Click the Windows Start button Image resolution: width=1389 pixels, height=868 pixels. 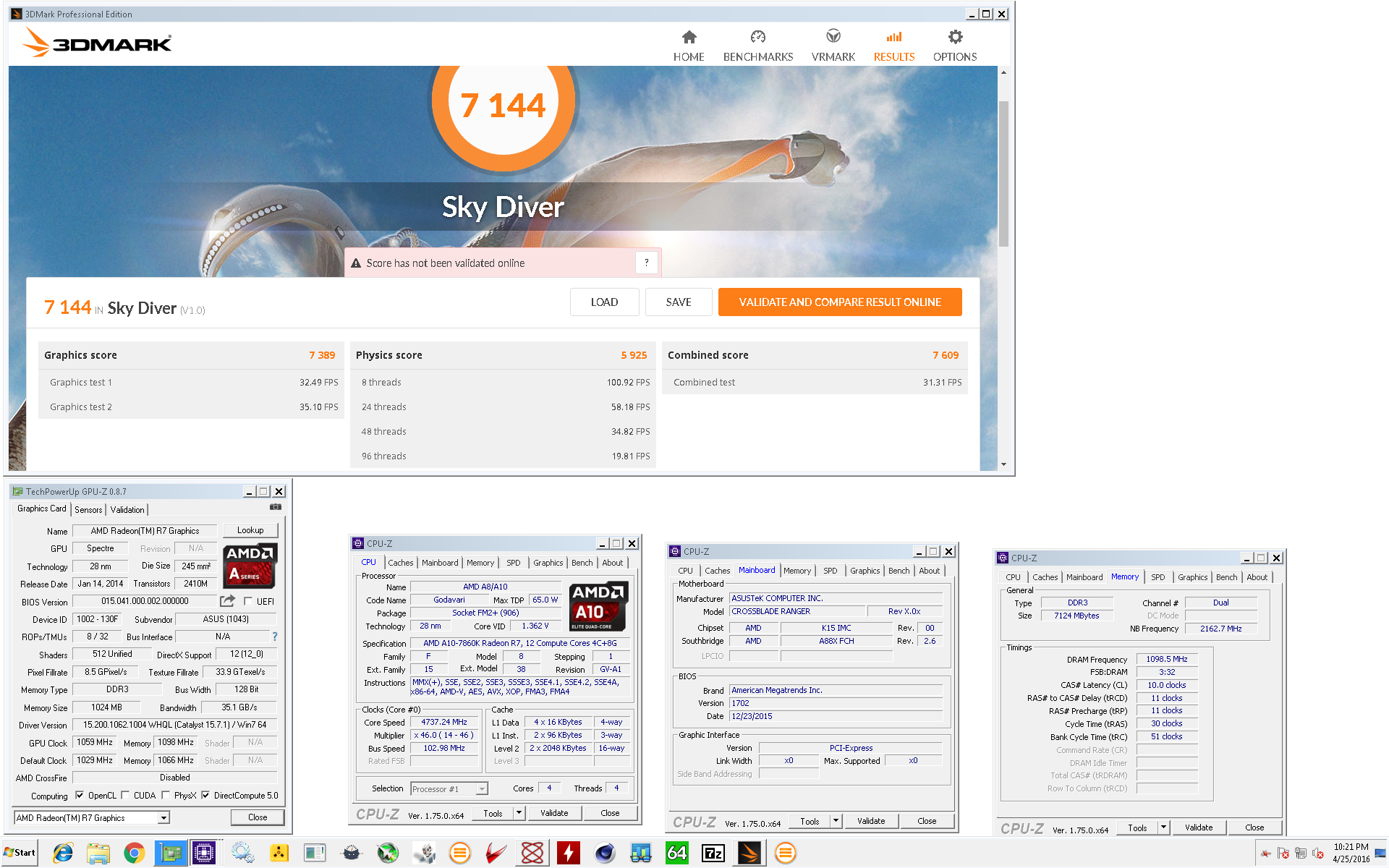(x=20, y=853)
